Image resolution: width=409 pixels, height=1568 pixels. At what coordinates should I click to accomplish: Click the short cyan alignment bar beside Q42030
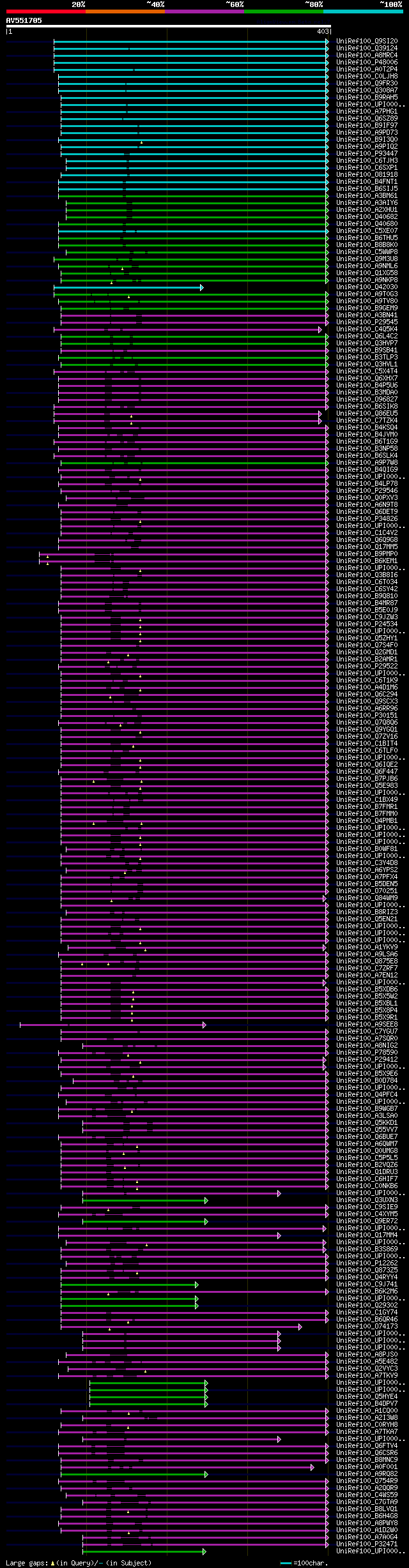pos(128,287)
